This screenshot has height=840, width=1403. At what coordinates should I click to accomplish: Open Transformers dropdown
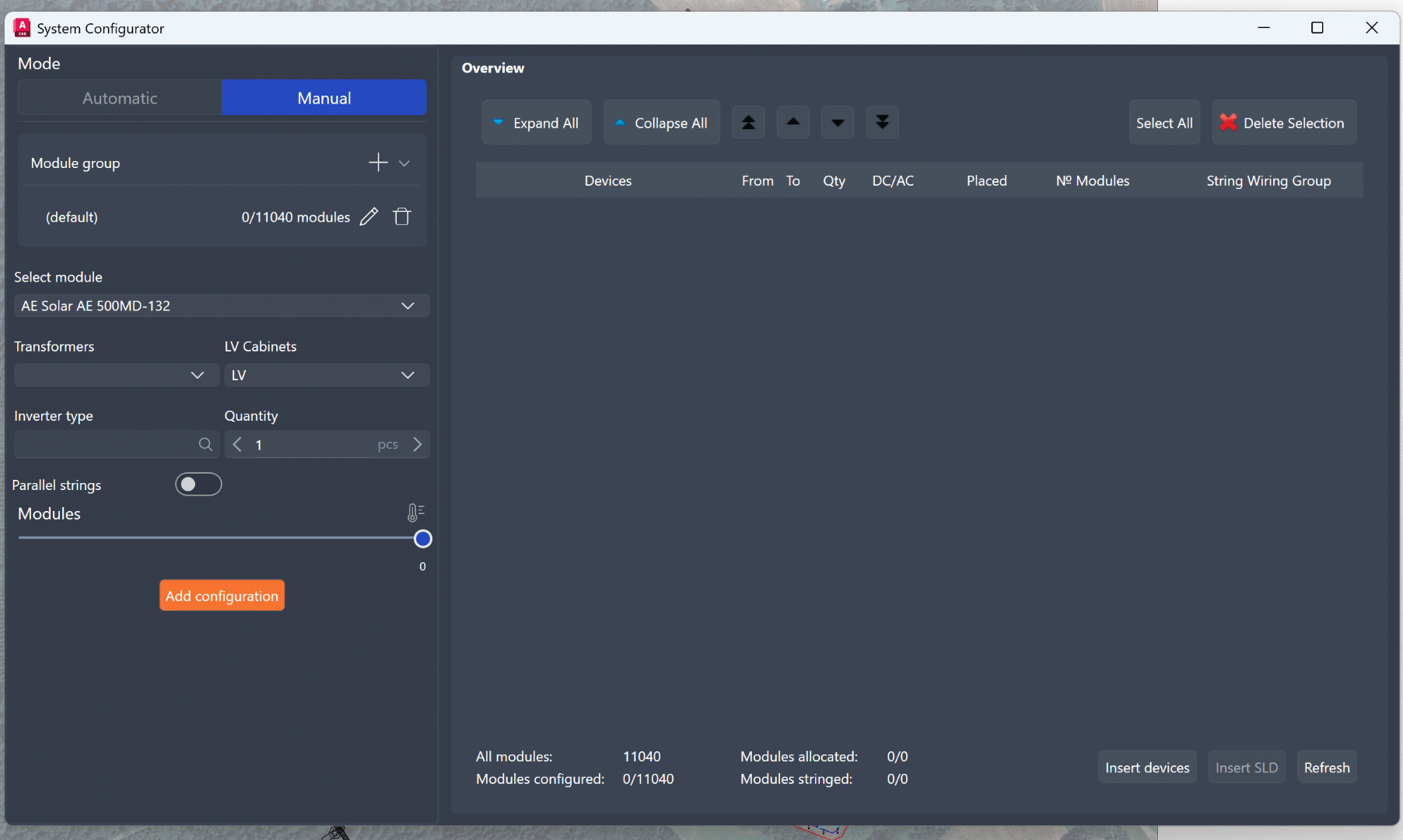(x=117, y=375)
